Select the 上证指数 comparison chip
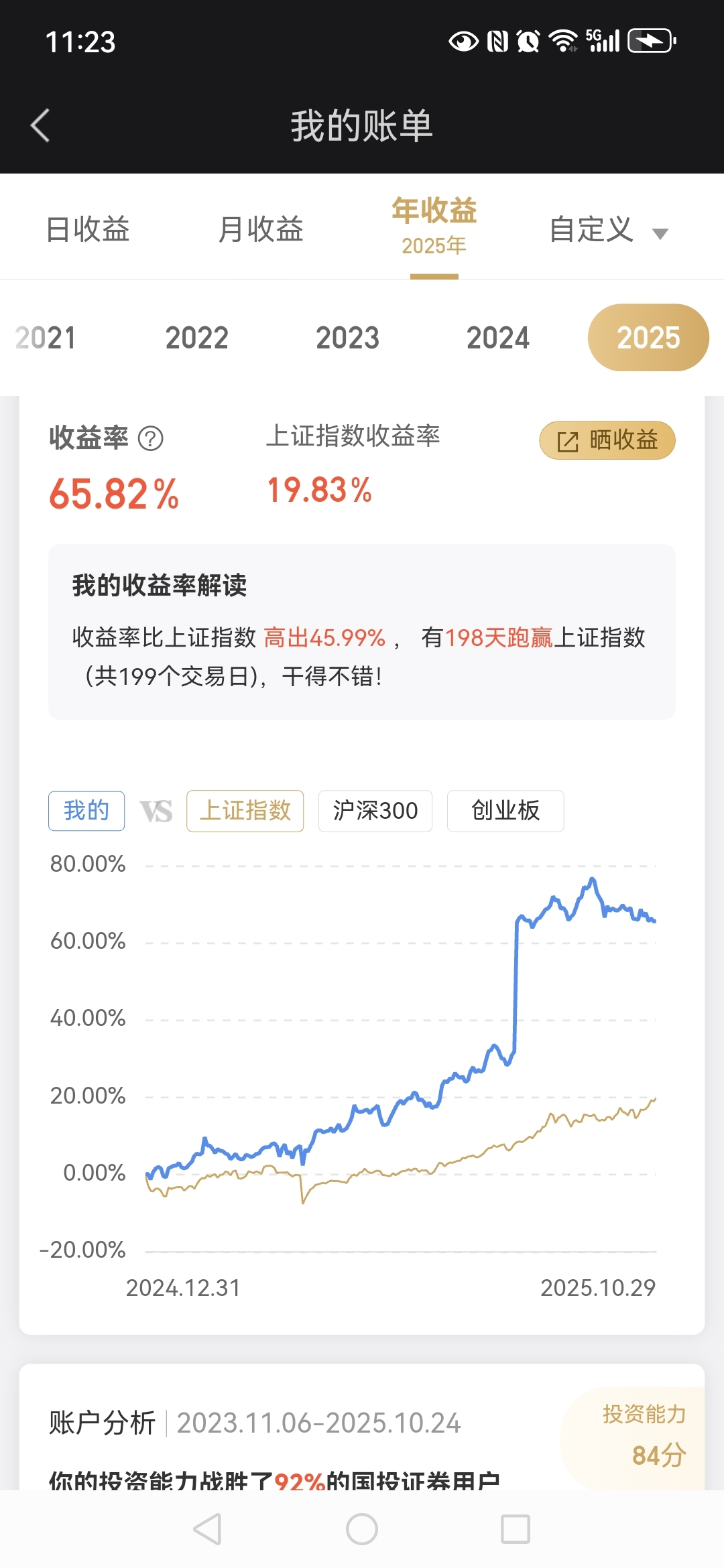Viewport: 724px width, 1568px height. [x=245, y=811]
